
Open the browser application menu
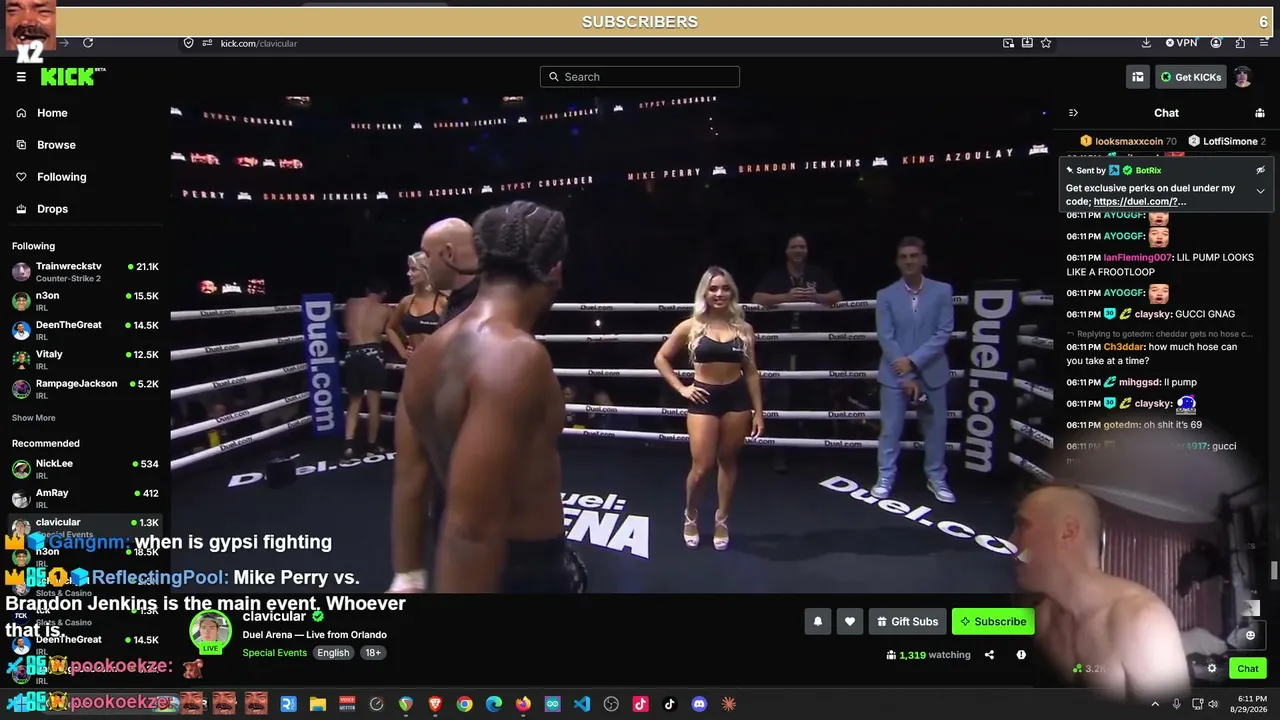click(1264, 43)
